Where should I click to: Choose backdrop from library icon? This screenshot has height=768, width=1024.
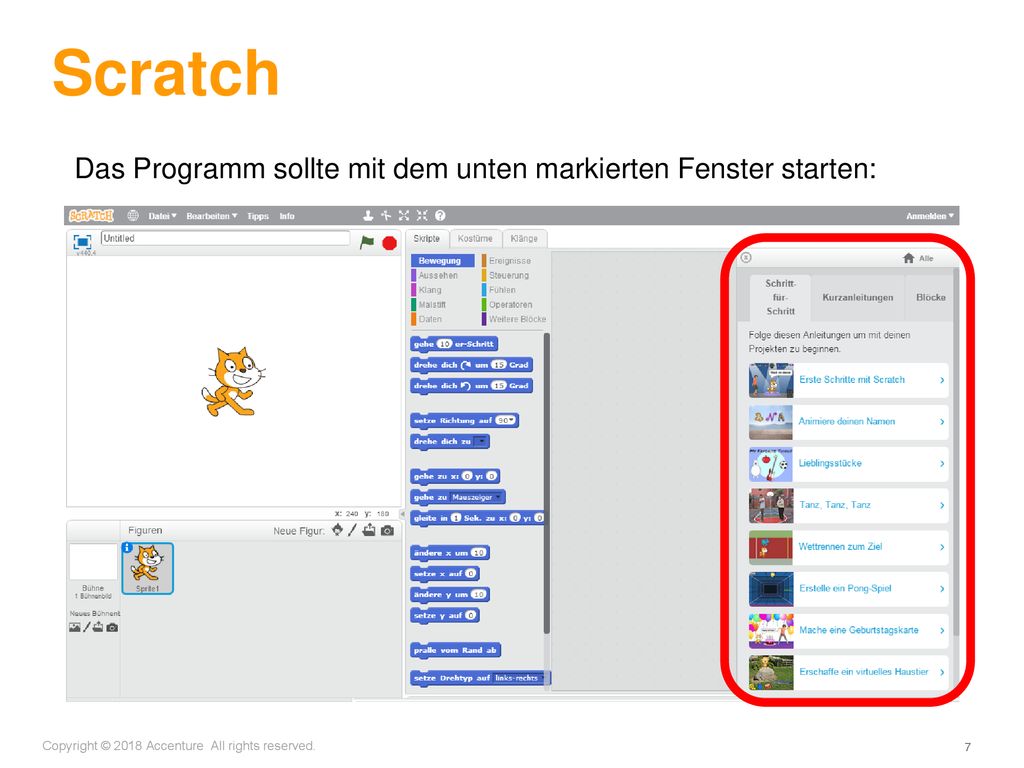(x=75, y=628)
